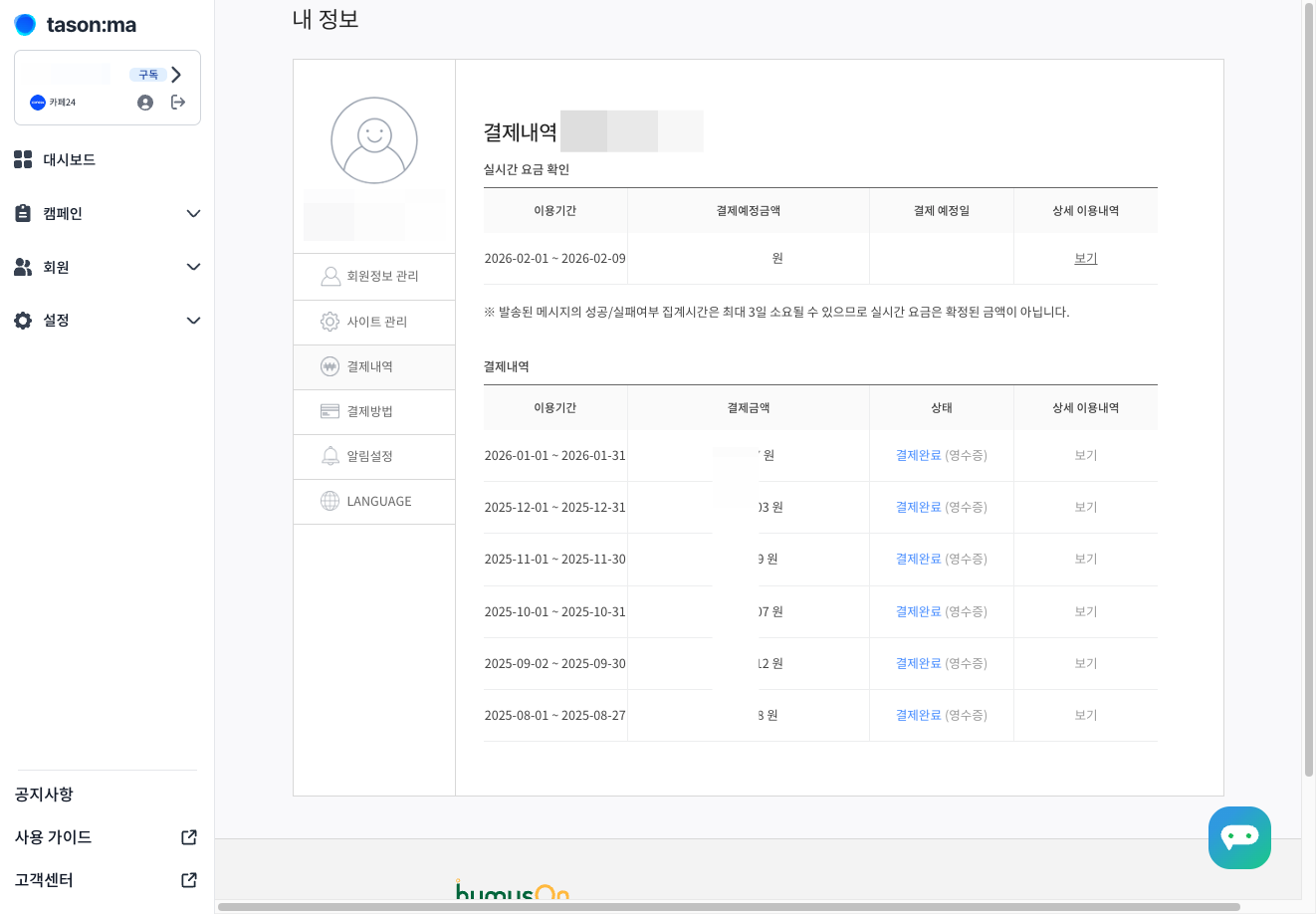Click 결제완료 for 2025-12-01 ~ 2025-12-31 row
The image size is (1316, 914).
[x=919, y=507]
